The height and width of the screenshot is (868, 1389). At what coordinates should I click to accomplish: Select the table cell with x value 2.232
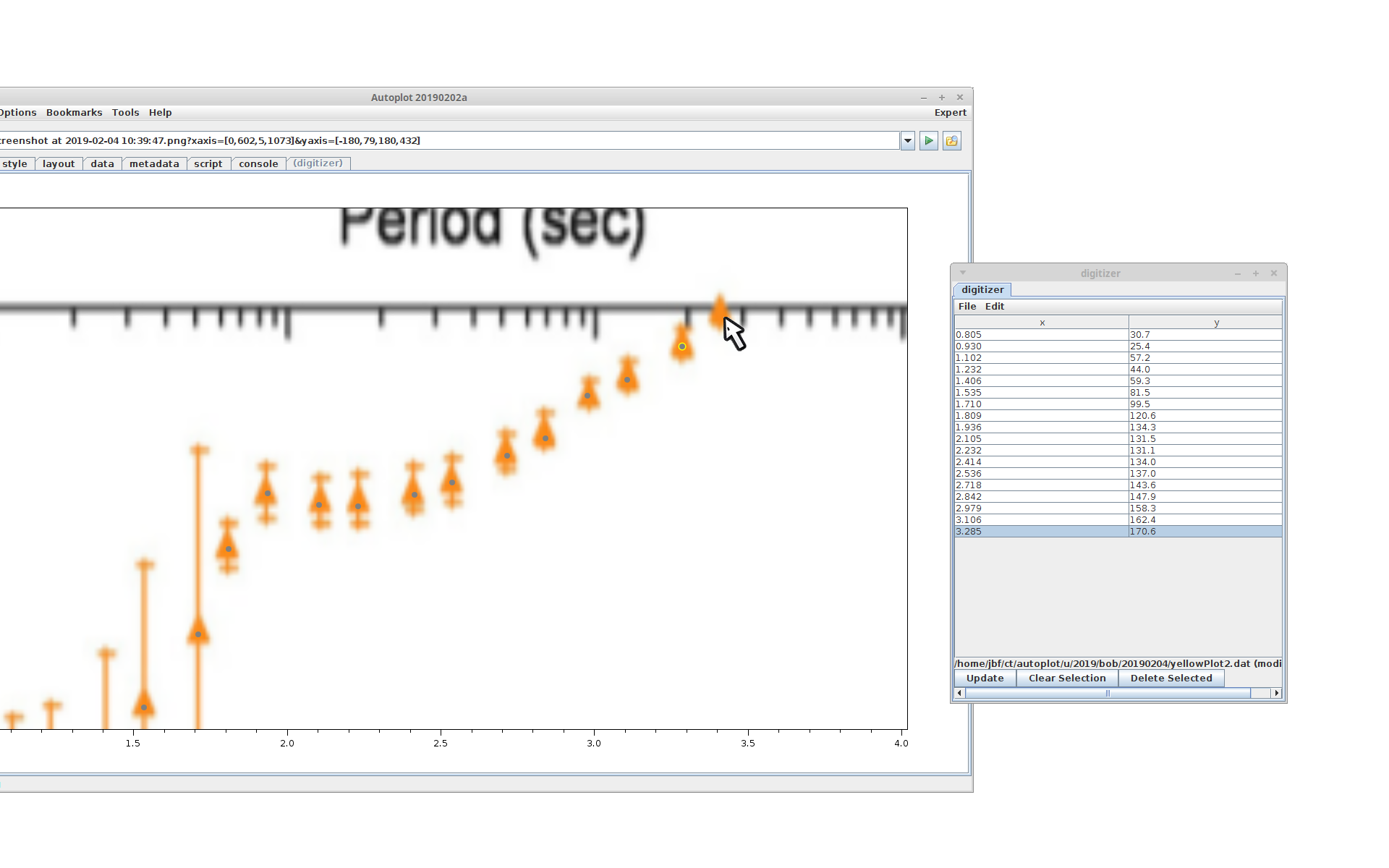click(x=1042, y=451)
